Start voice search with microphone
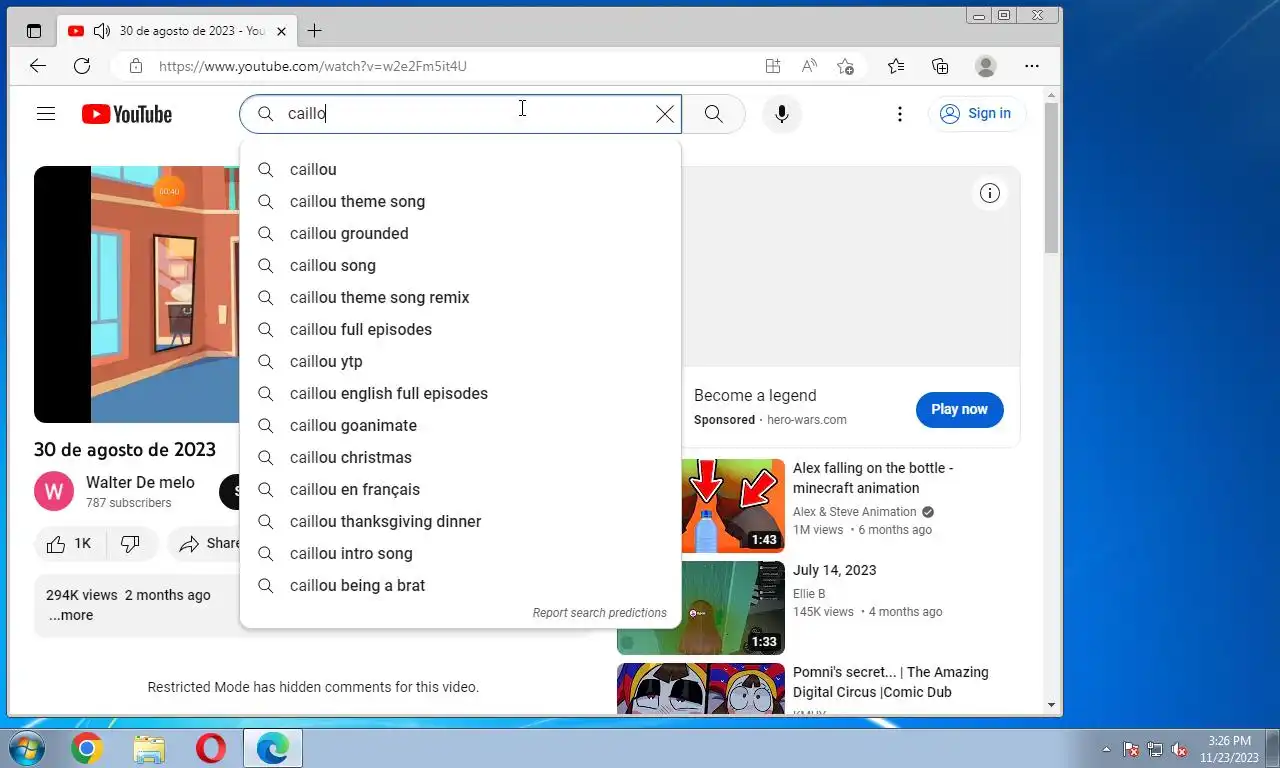Viewport: 1280px width, 768px height. click(x=782, y=114)
